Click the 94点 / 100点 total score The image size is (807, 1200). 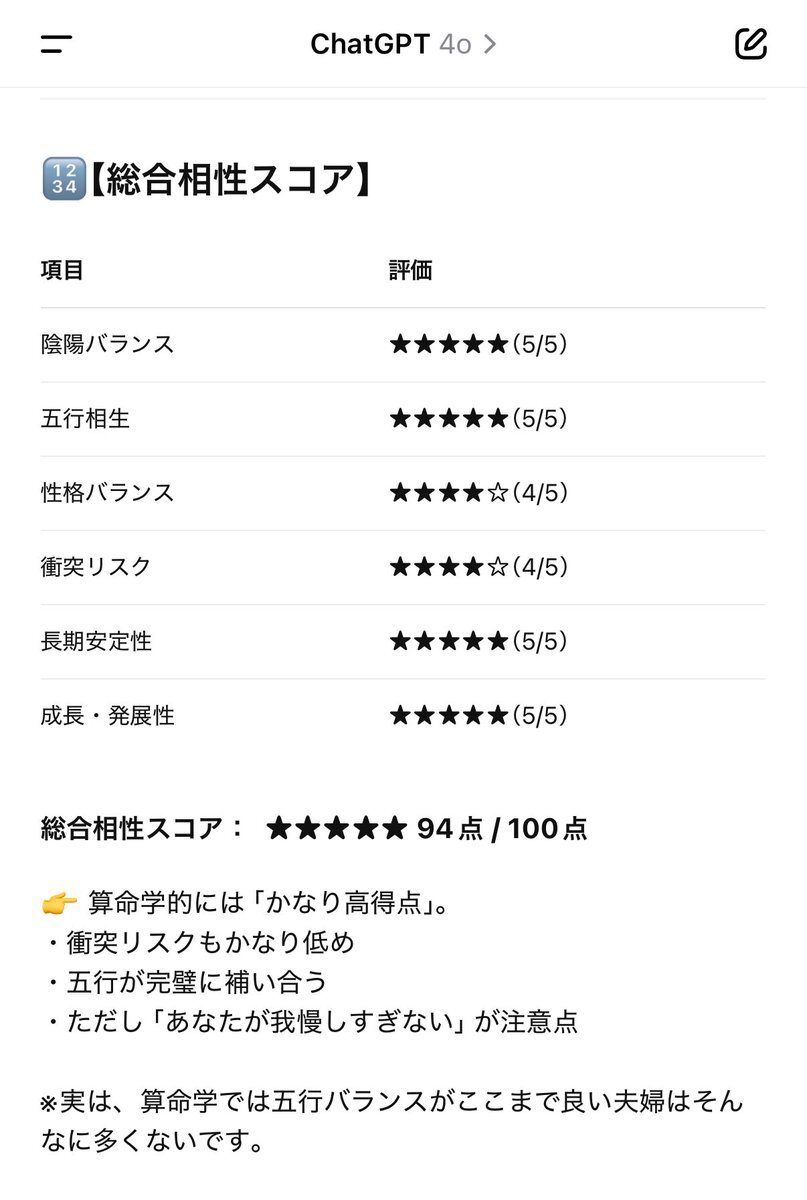point(502,829)
